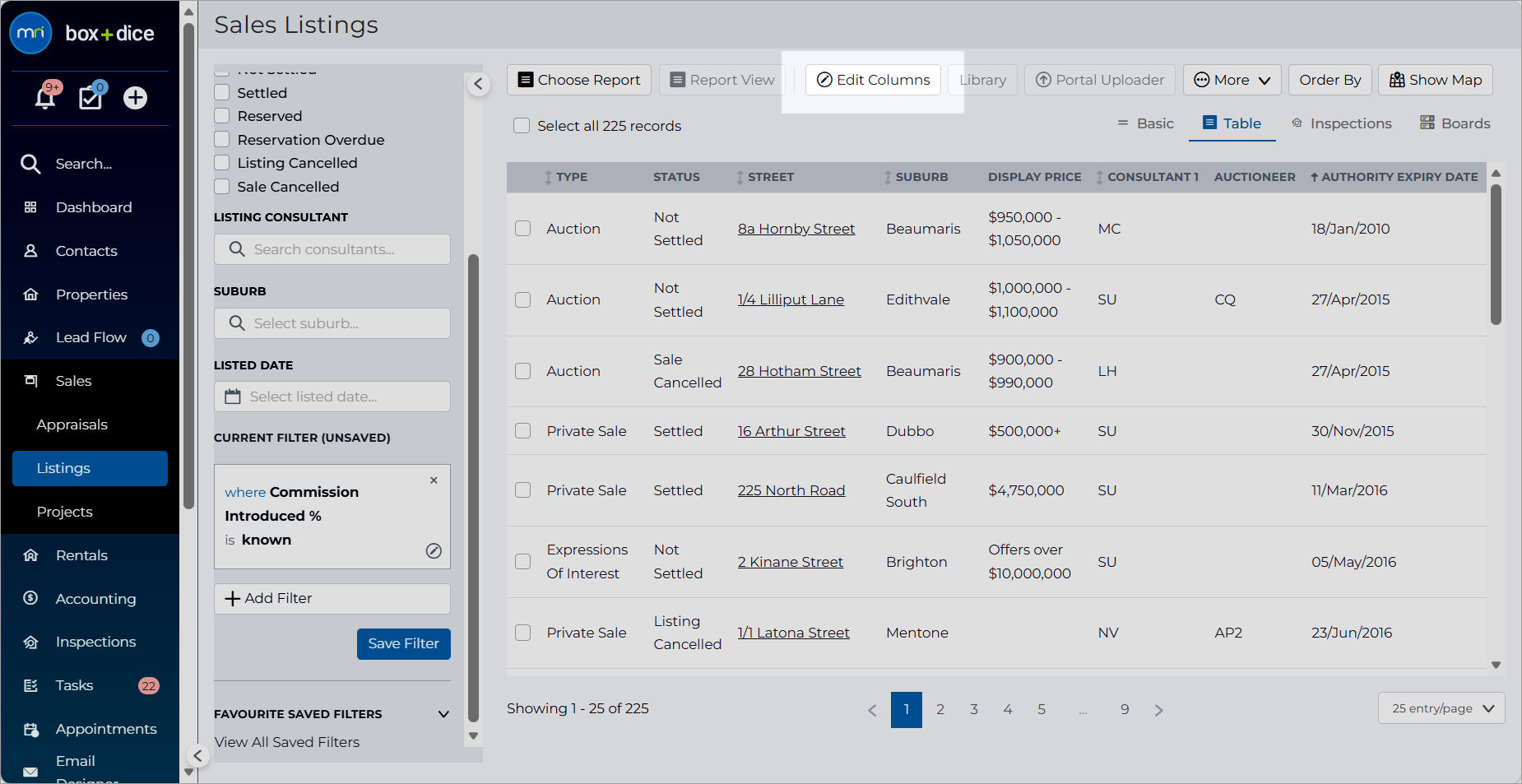The height and width of the screenshot is (784, 1522).
Task: Open the tasks checklist icon
Action: [x=90, y=98]
